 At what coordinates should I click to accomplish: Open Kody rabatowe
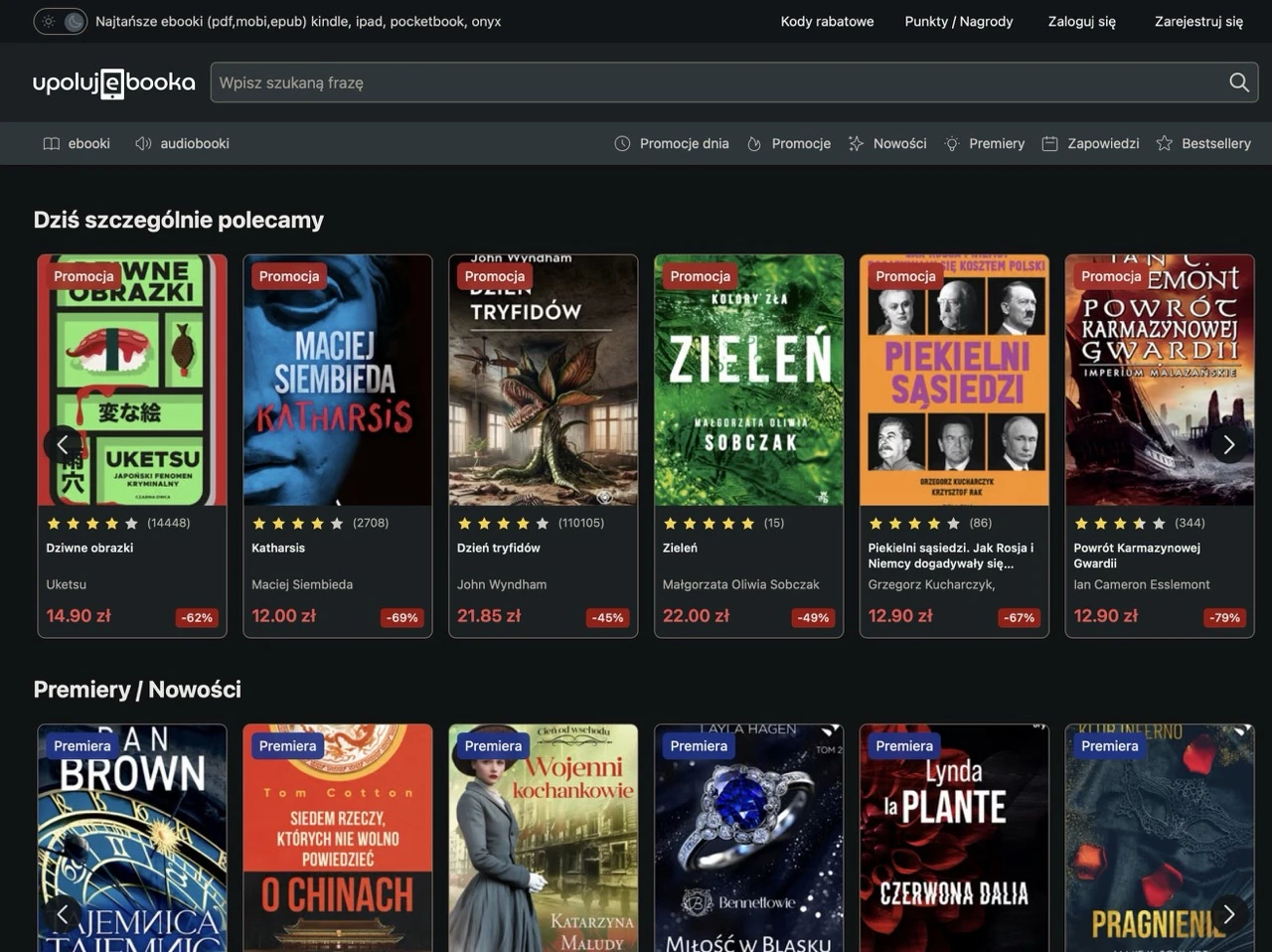(826, 21)
